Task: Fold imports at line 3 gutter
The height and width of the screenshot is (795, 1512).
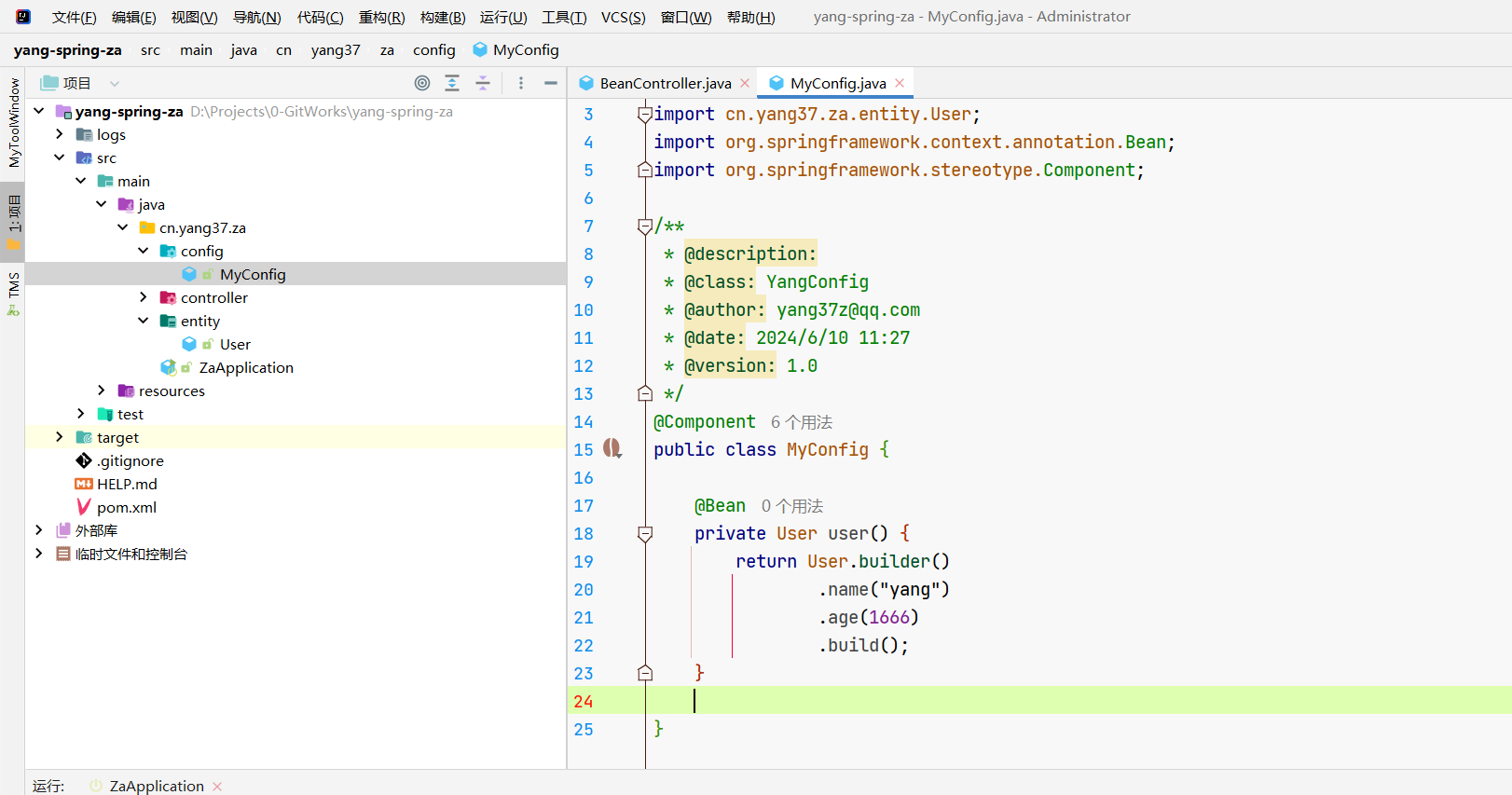Action: (x=644, y=114)
